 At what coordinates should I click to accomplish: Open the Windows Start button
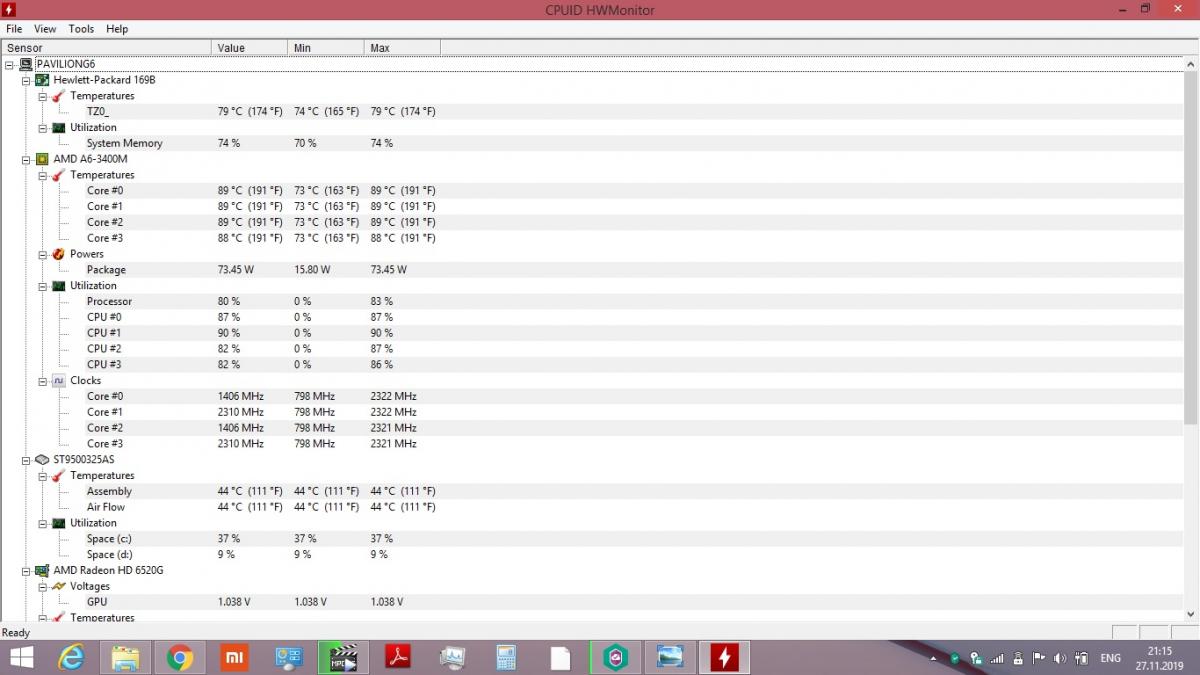coord(21,657)
